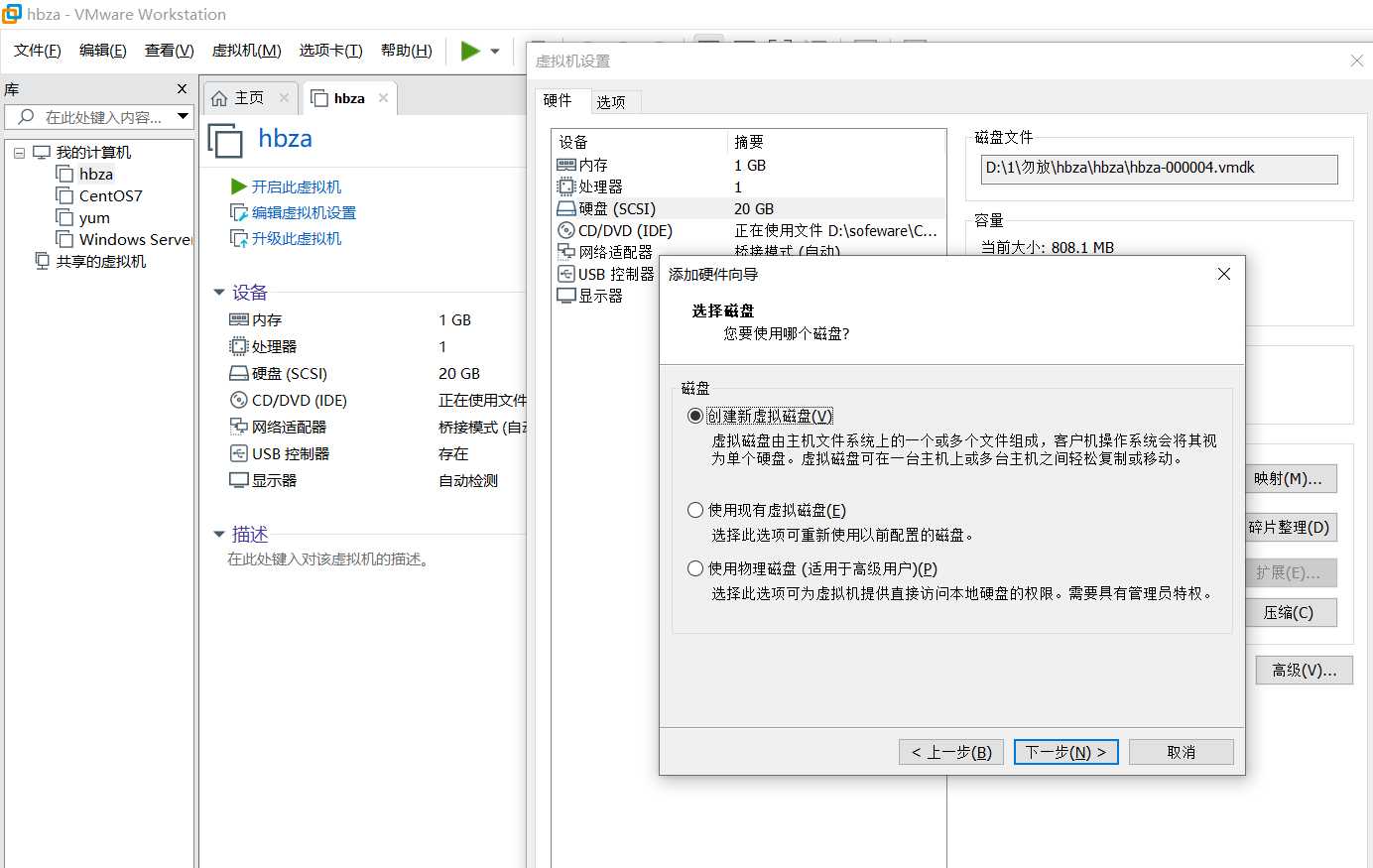The height and width of the screenshot is (868, 1373).
Task: Close the hbza tab
Action: pos(383,97)
